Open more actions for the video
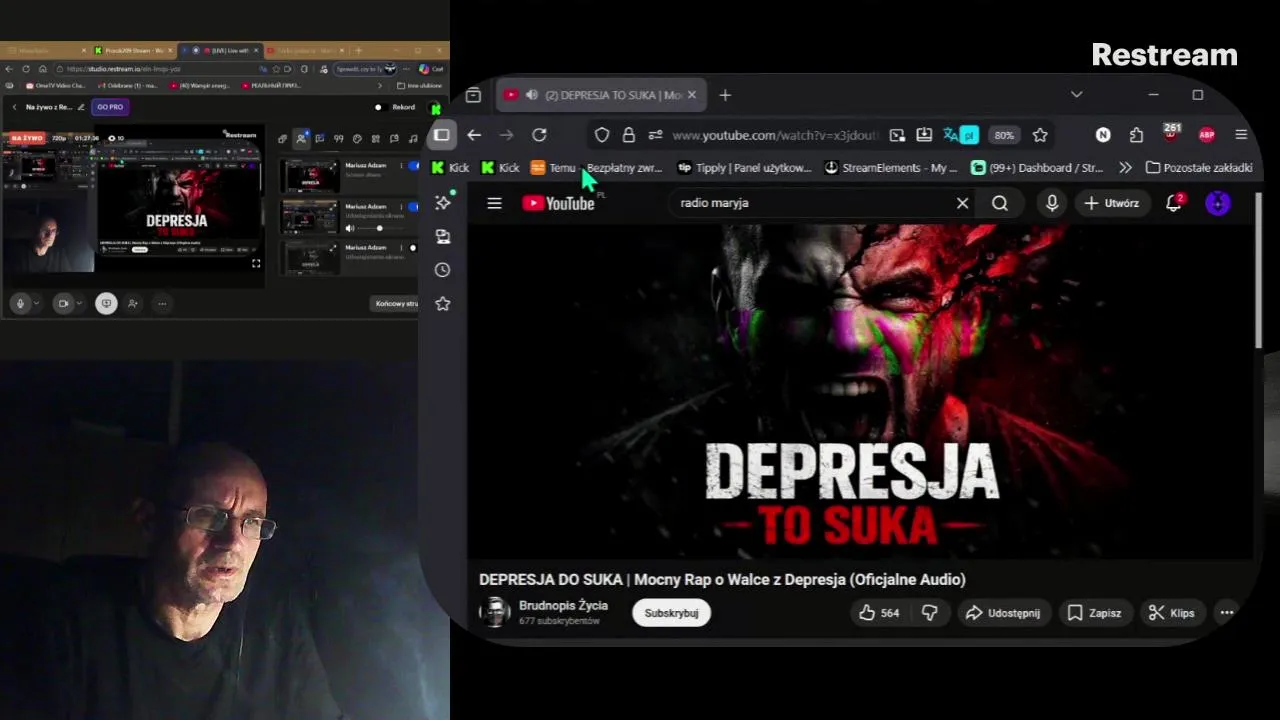The image size is (1280, 720). click(x=1226, y=613)
